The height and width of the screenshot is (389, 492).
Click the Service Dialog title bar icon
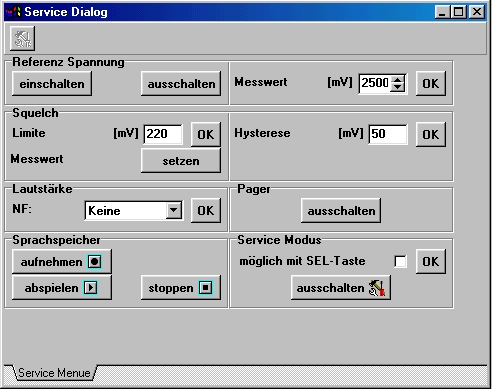coord(14,12)
